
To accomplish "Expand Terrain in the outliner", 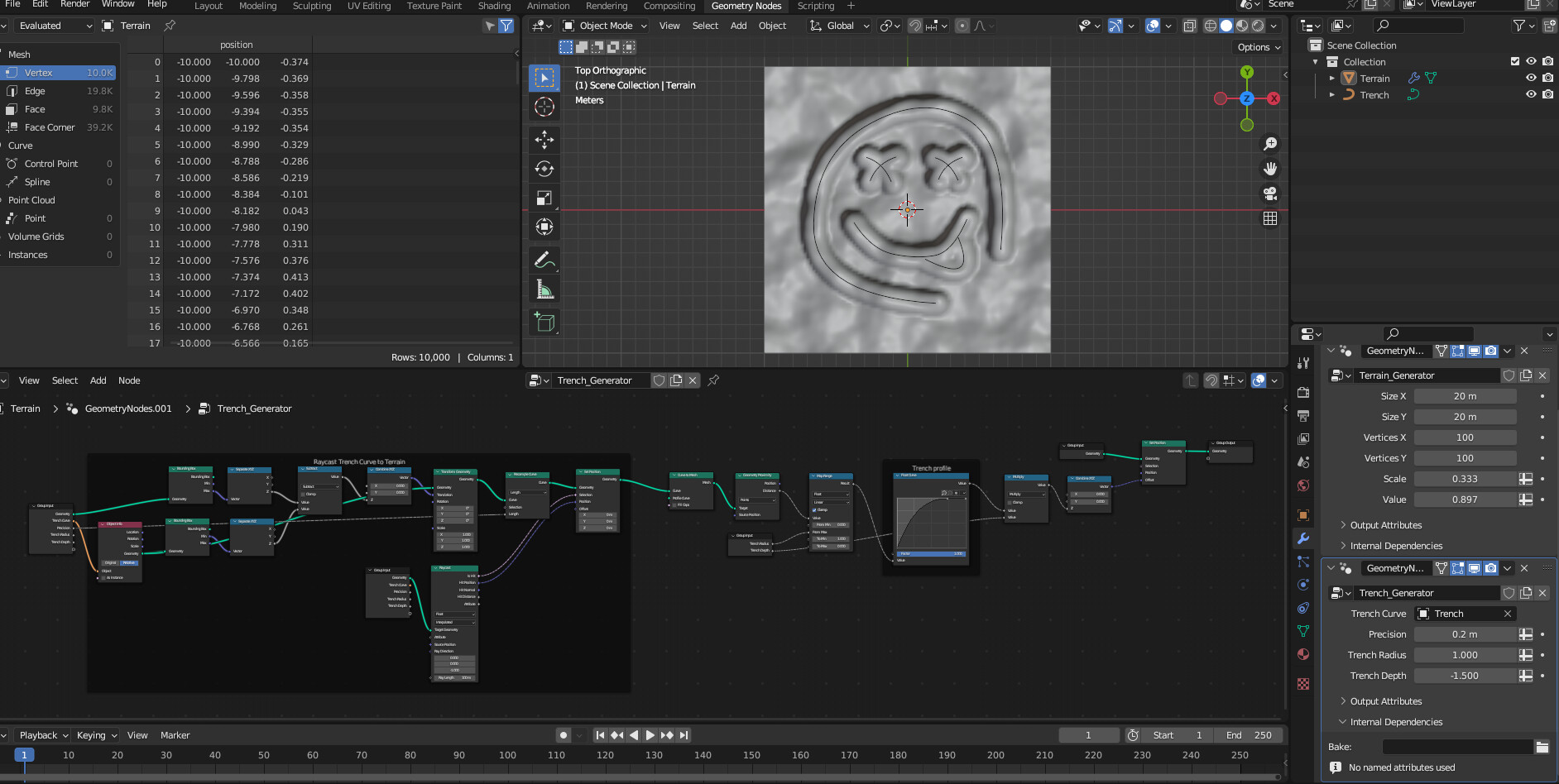I will click(x=1331, y=79).
